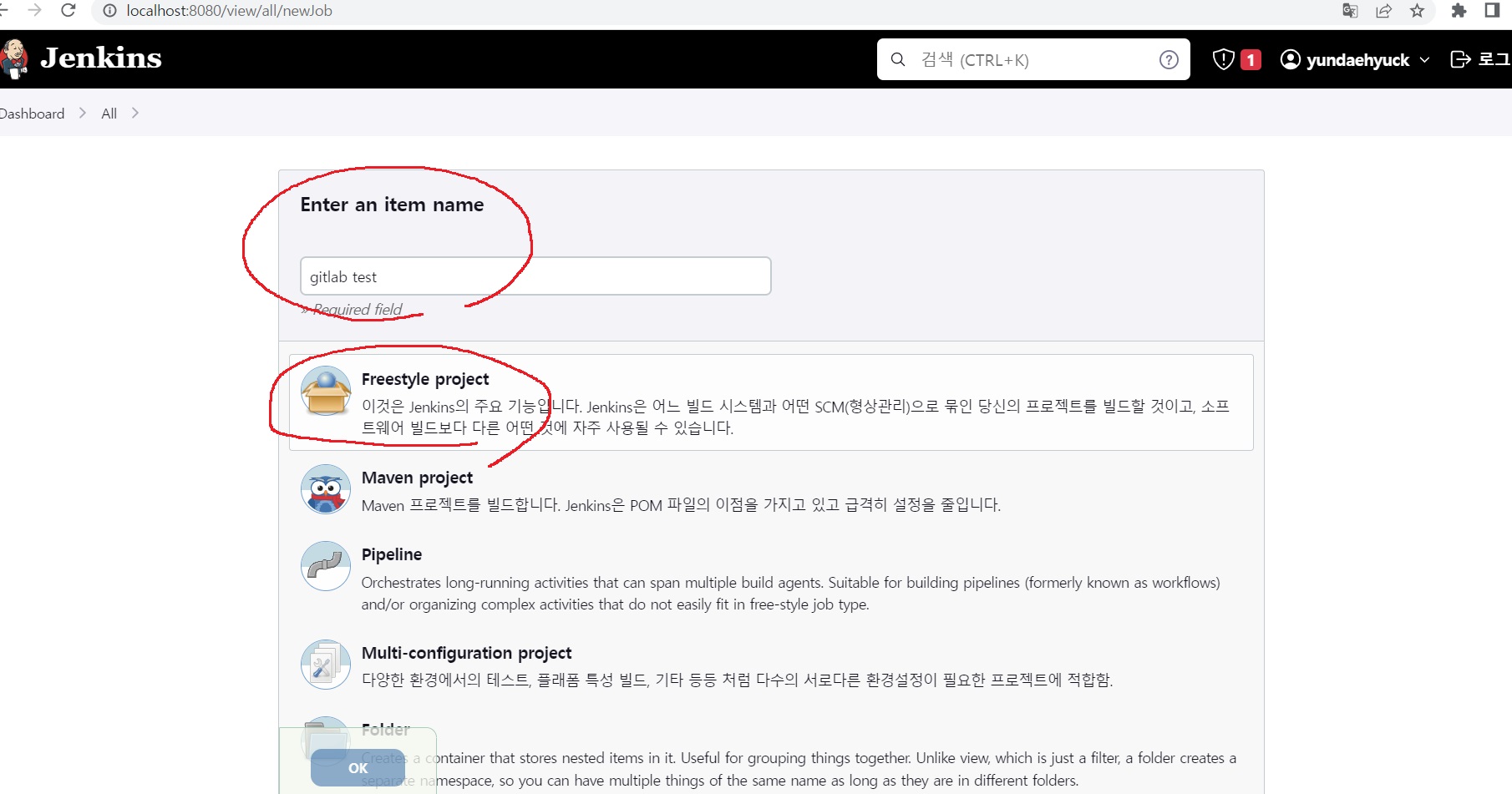Select the Maven project owl icon
Viewport: 1512px width, 794px height.
pyautogui.click(x=326, y=489)
